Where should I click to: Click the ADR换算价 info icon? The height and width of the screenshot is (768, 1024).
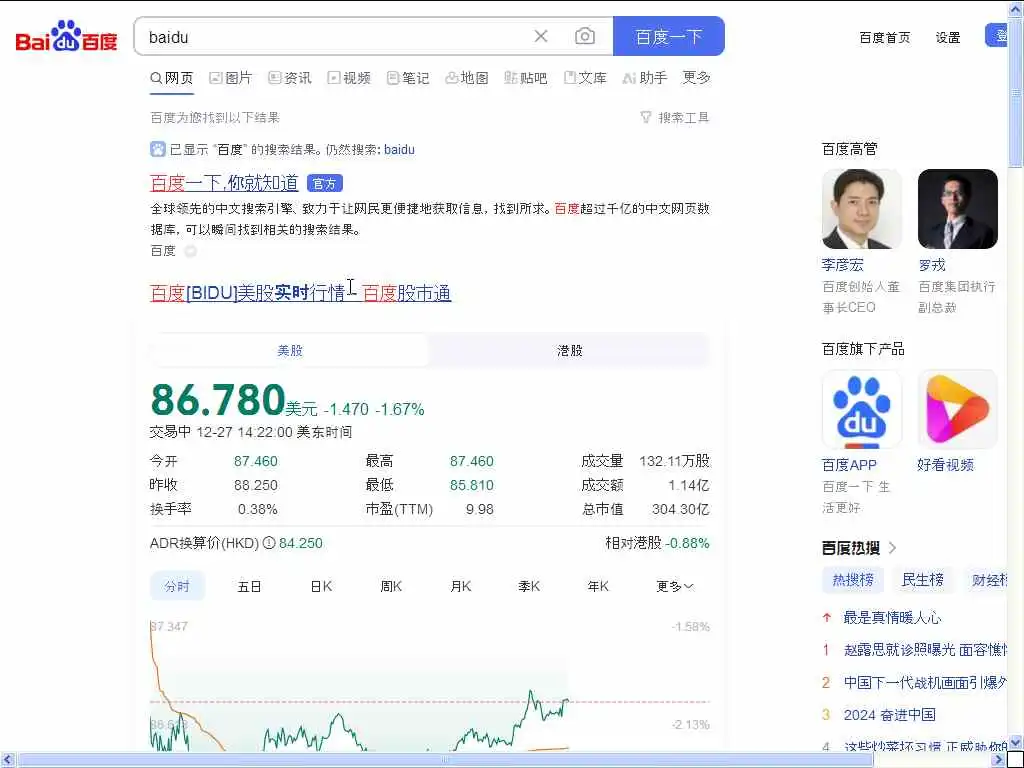tap(268, 543)
